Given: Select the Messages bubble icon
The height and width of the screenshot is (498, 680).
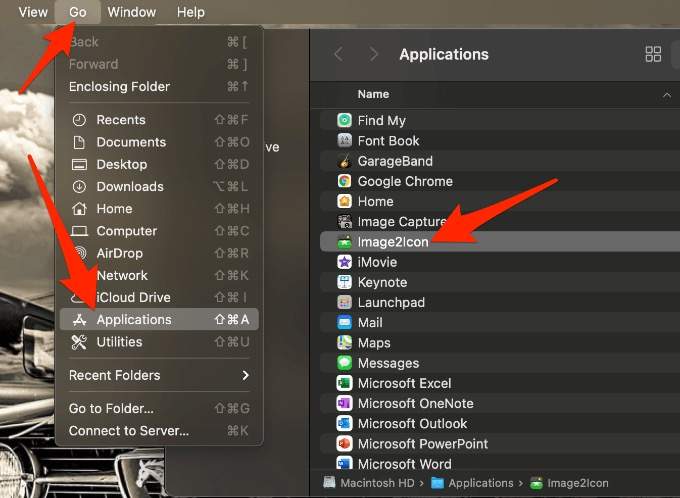Looking at the screenshot, I should [344, 363].
